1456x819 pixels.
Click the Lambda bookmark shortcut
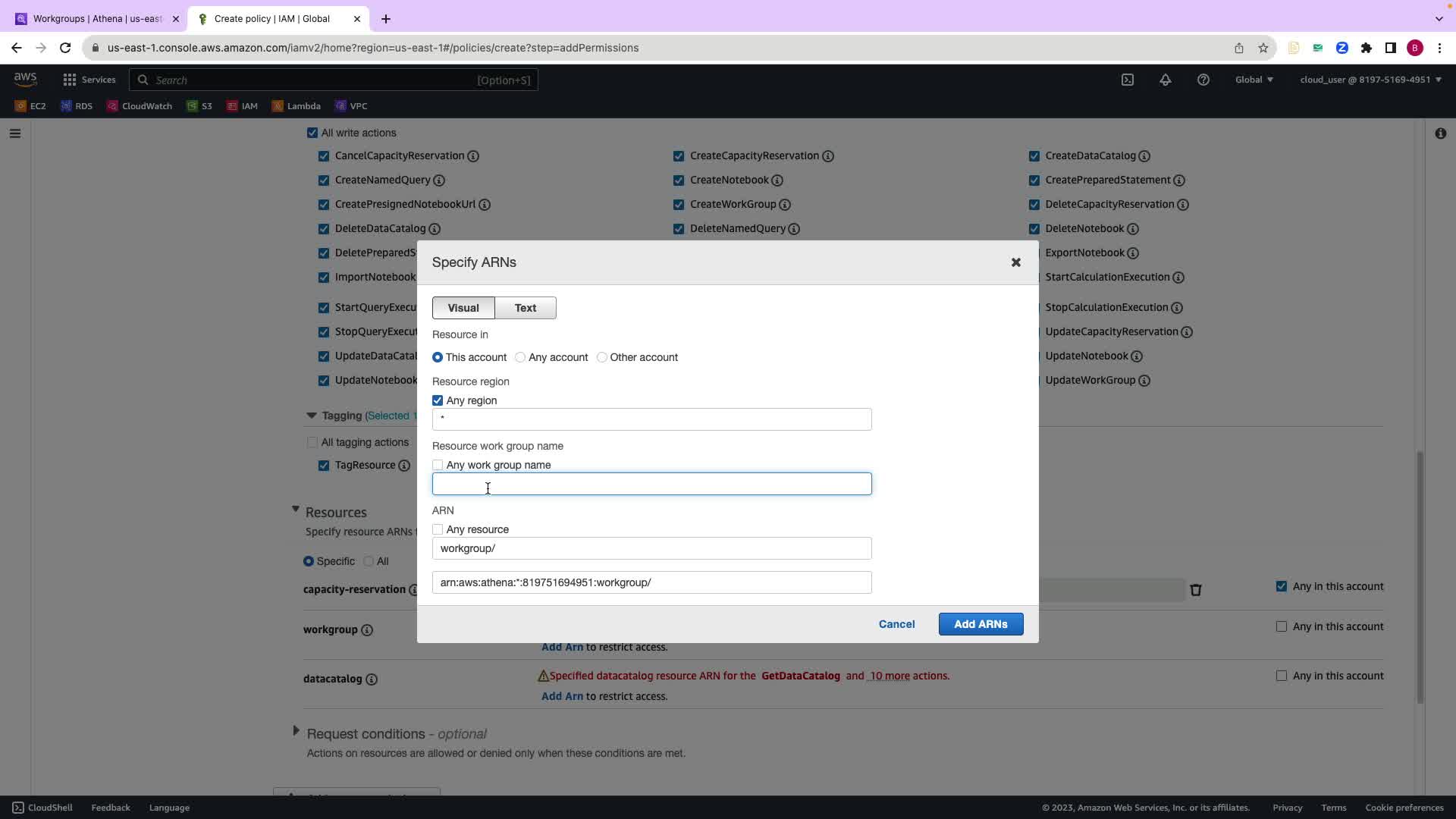tap(297, 106)
